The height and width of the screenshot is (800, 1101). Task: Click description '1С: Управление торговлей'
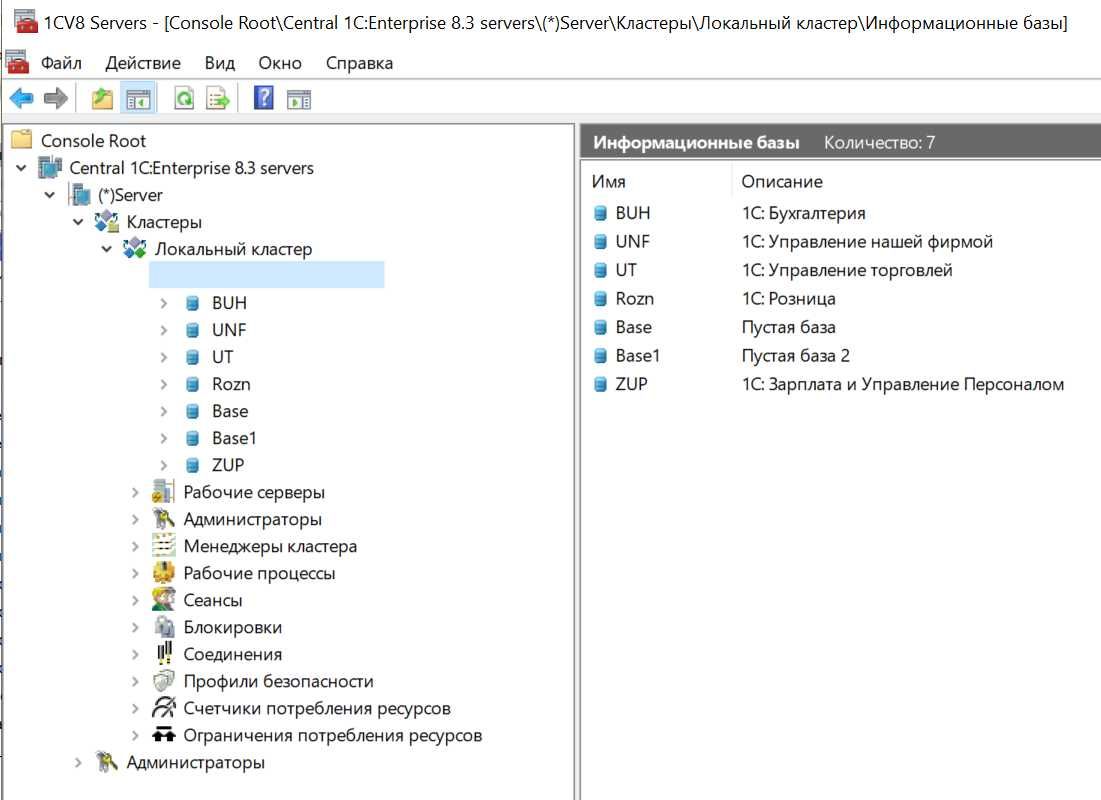pyautogui.click(x=847, y=270)
